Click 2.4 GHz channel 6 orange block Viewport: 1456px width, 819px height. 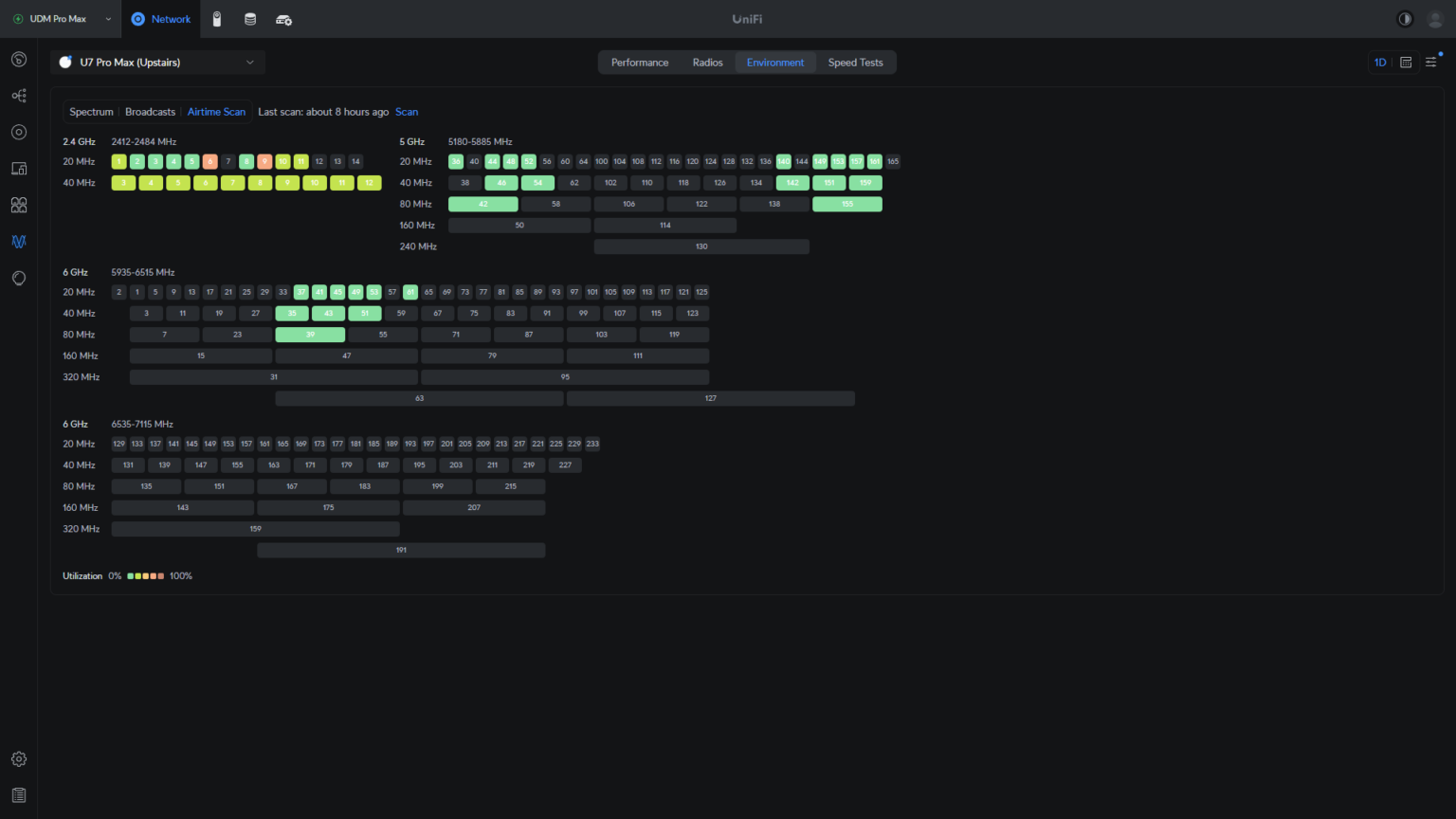point(209,162)
